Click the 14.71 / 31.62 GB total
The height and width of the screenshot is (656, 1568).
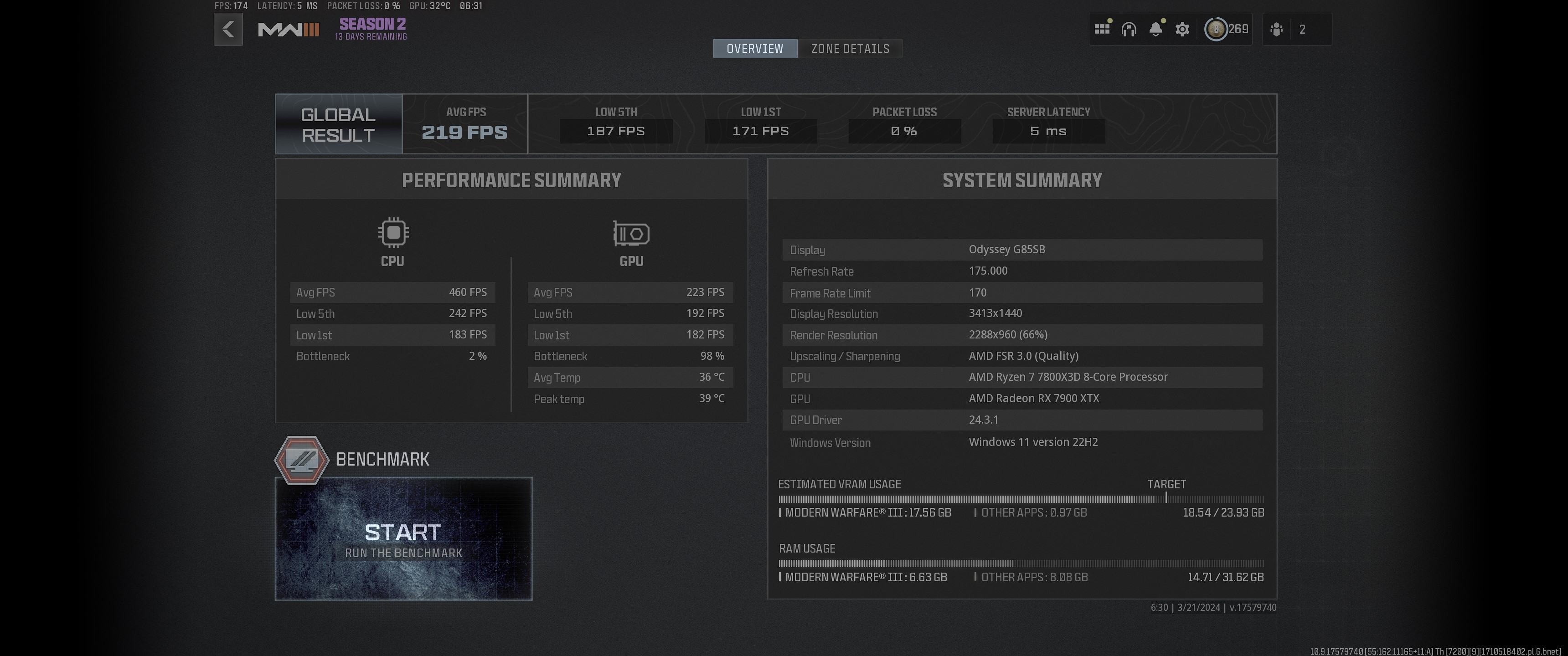click(x=1225, y=578)
